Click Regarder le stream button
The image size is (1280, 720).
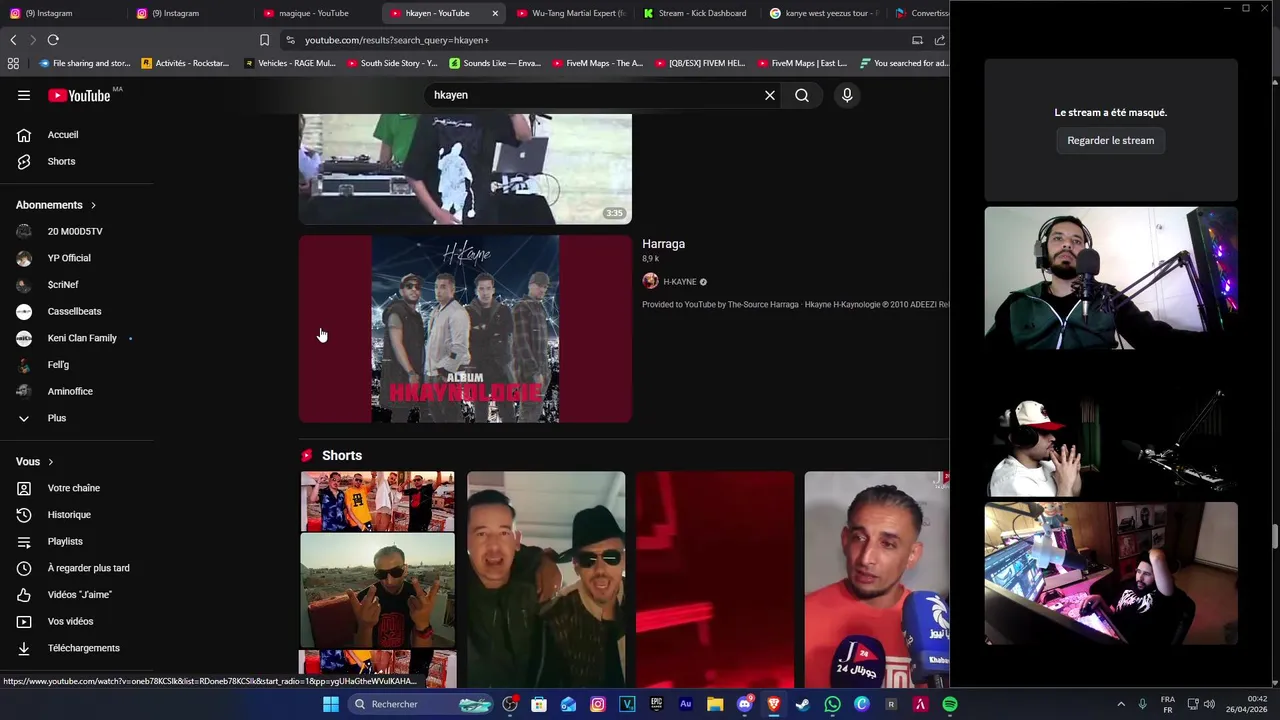(x=1110, y=140)
